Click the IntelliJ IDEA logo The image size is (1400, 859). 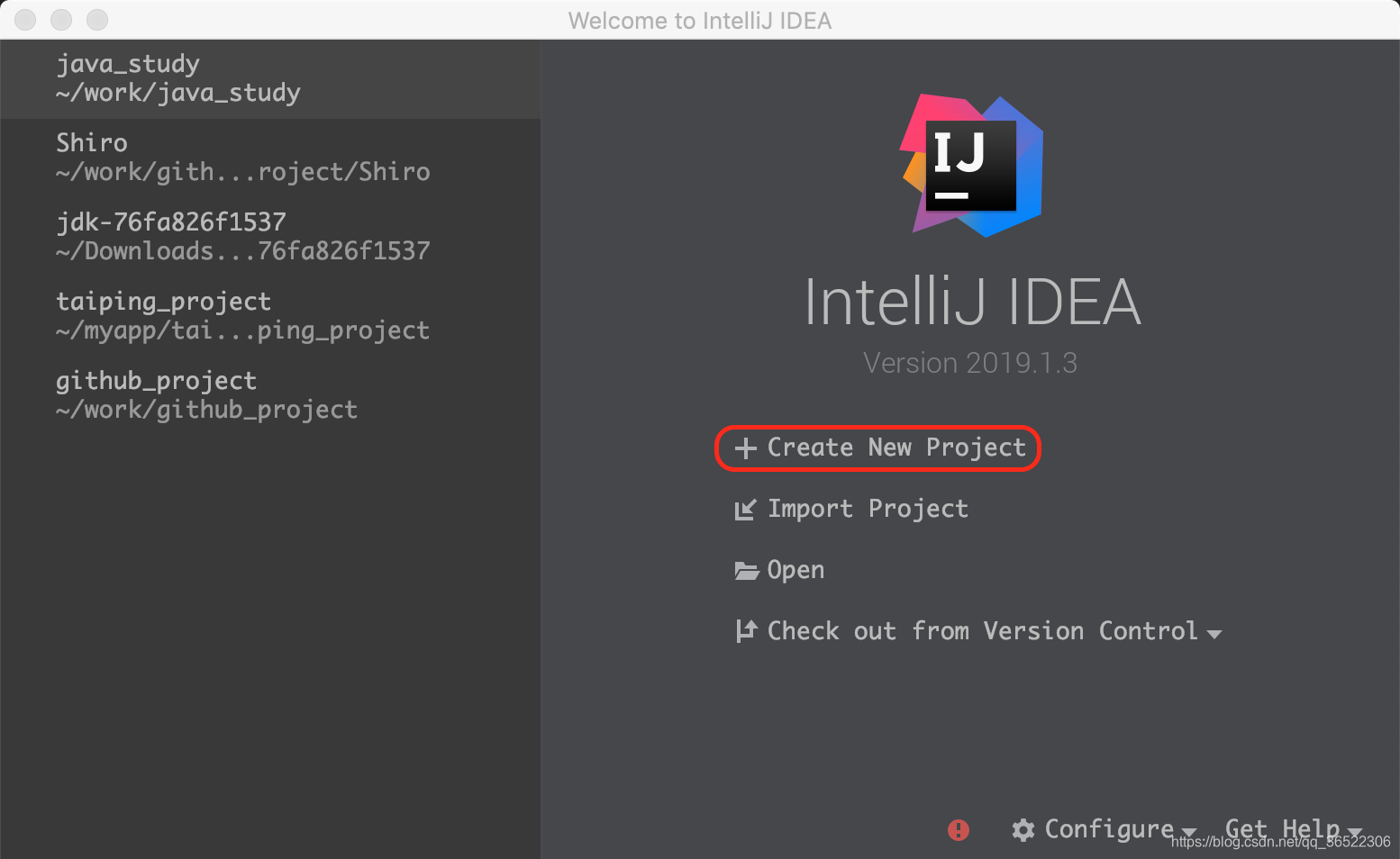[971, 166]
